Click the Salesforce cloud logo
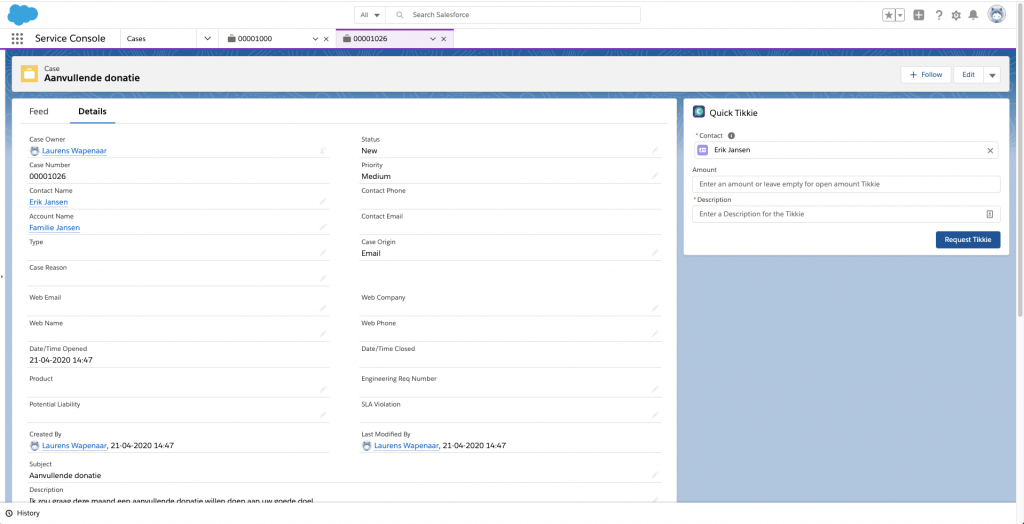Screen dimensions: 1024x524 [x=22, y=14]
